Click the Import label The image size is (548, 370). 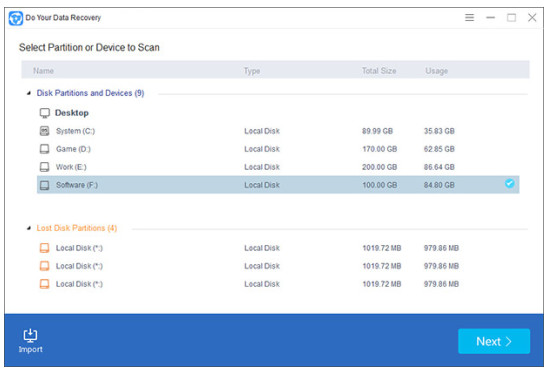(x=30, y=349)
